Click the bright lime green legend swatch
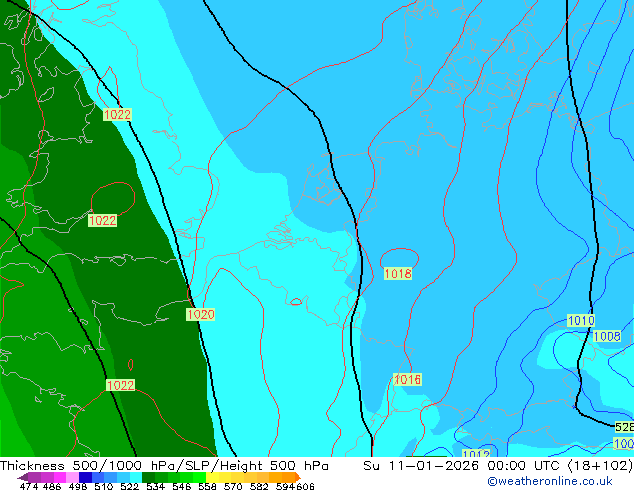 coord(199,477)
